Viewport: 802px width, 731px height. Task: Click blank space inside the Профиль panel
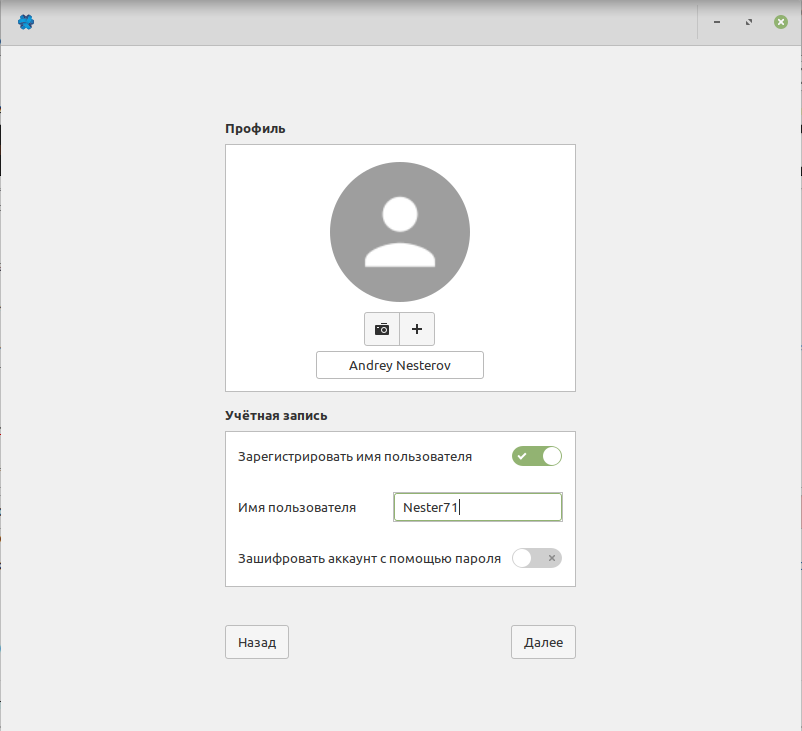[275, 250]
